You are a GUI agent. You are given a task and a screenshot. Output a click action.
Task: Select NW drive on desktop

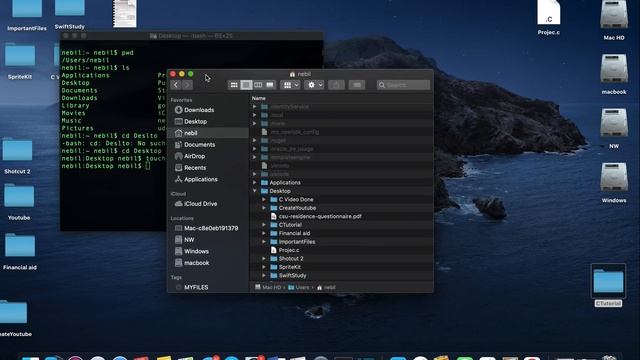tap(614, 128)
